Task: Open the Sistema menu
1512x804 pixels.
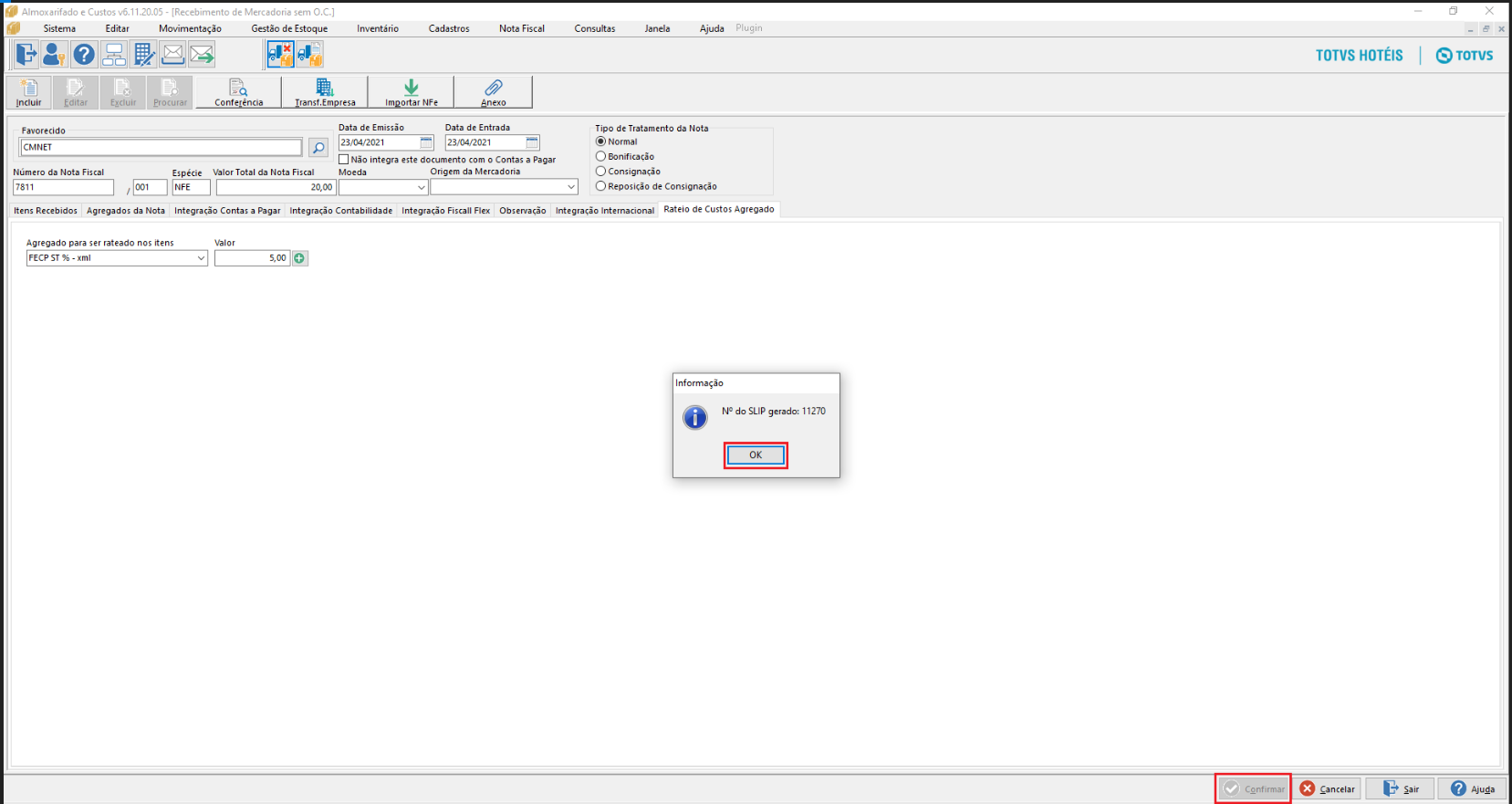Action: pyautogui.click(x=59, y=28)
